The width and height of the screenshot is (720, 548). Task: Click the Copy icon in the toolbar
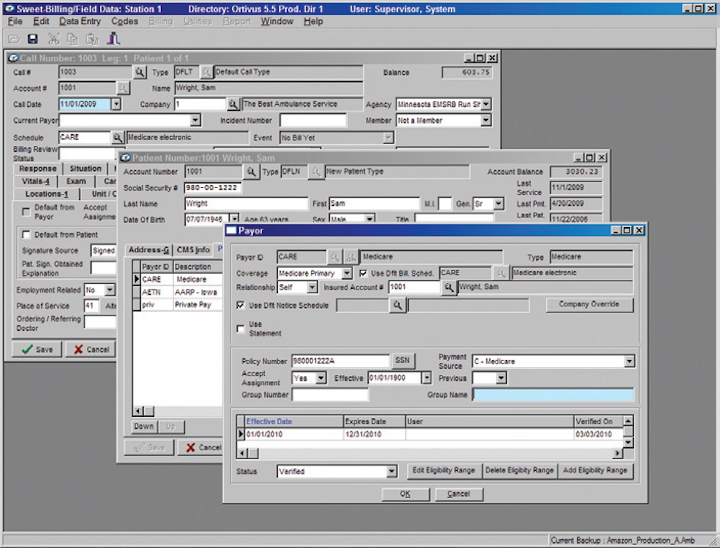click(74, 39)
